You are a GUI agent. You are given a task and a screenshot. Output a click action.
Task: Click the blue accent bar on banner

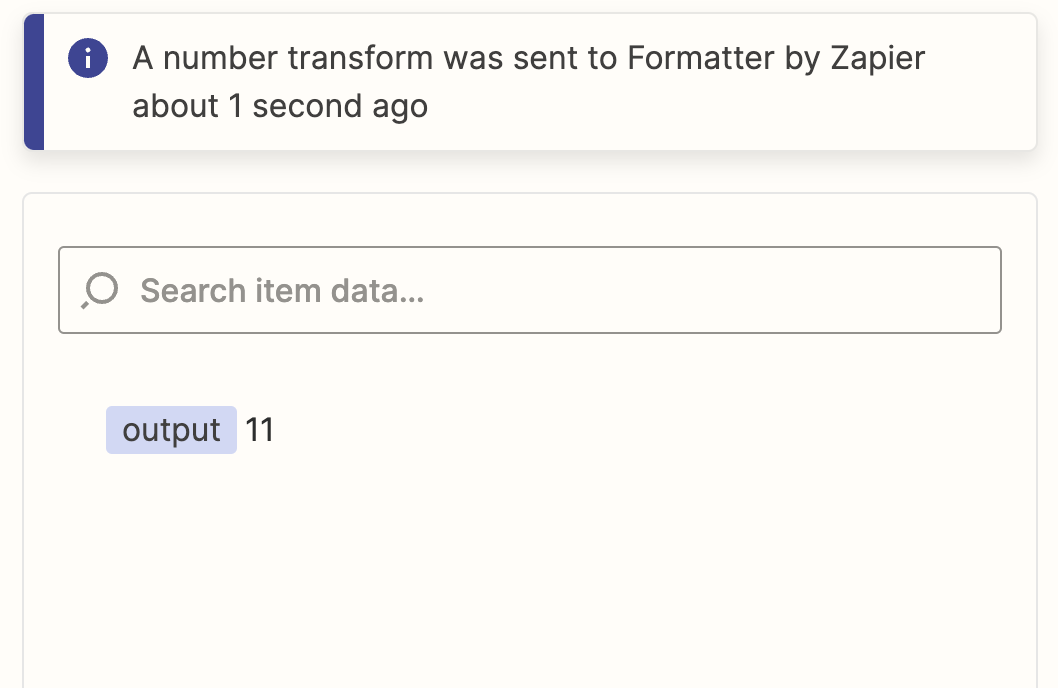[34, 82]
